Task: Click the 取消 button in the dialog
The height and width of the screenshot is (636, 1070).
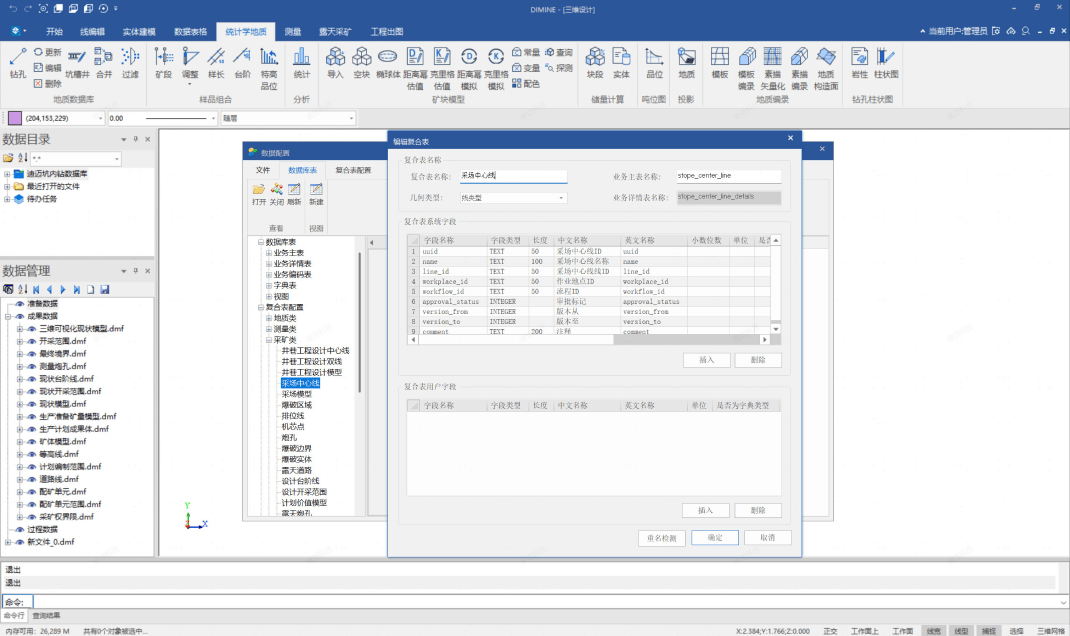Action: tap(768, 538)
